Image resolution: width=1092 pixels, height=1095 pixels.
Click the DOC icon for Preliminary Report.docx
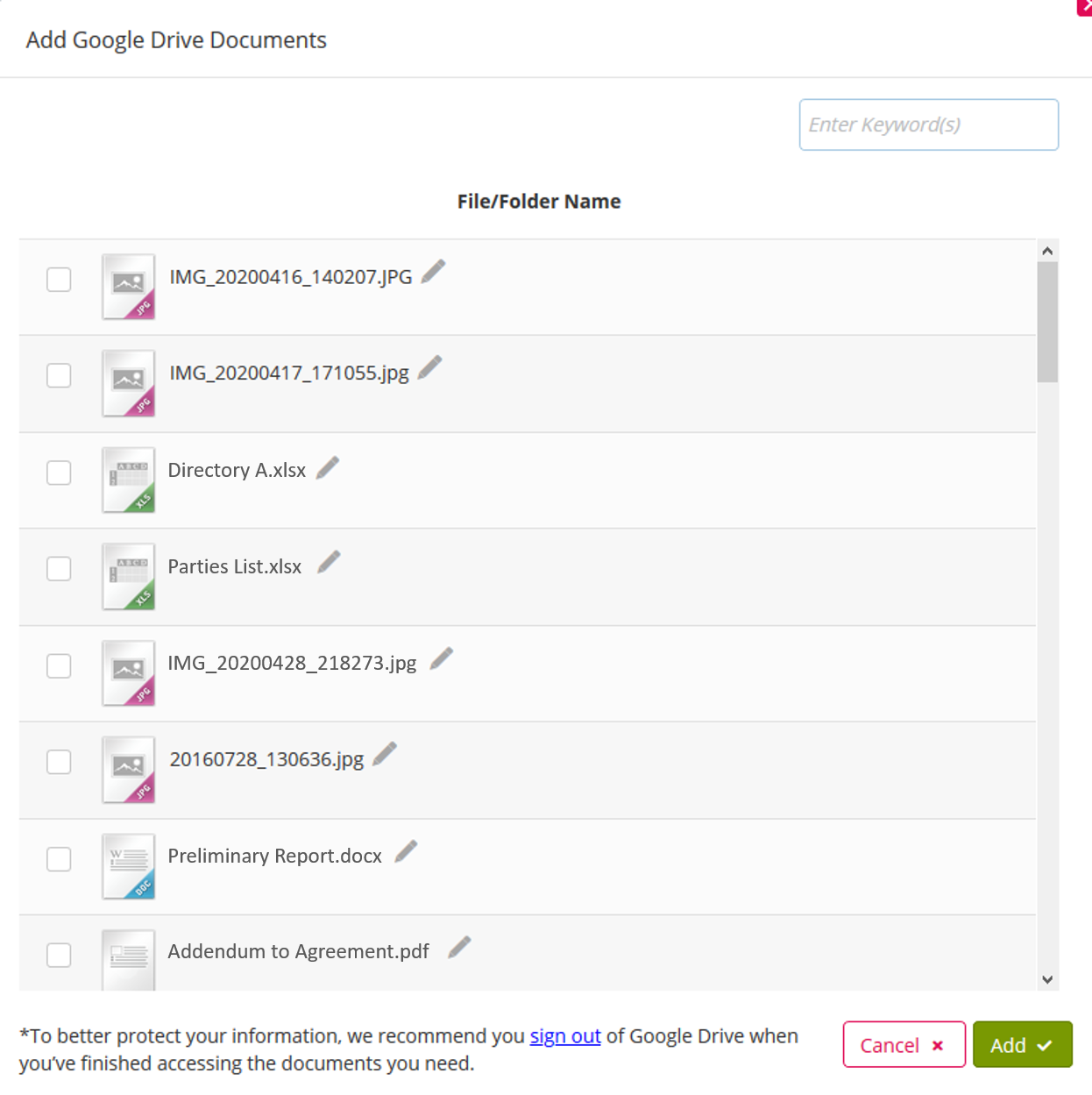click(x=128, y=866)
